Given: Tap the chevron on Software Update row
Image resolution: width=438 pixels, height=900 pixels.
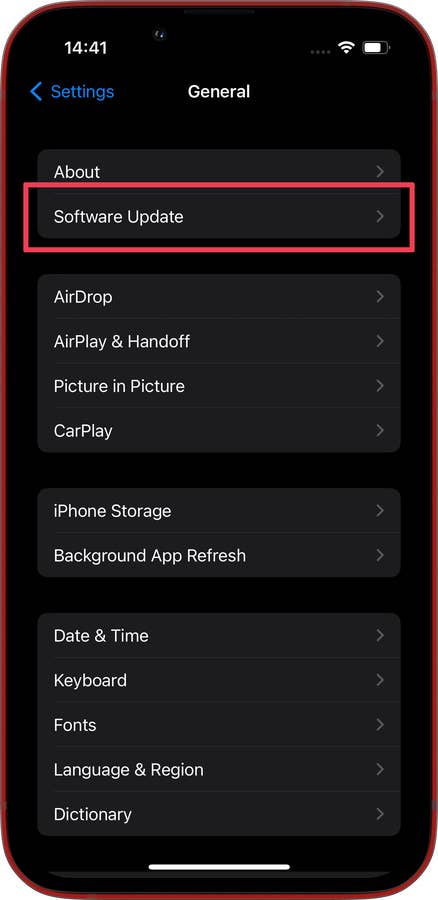Looking at the screenshot, I should [379, 216].
